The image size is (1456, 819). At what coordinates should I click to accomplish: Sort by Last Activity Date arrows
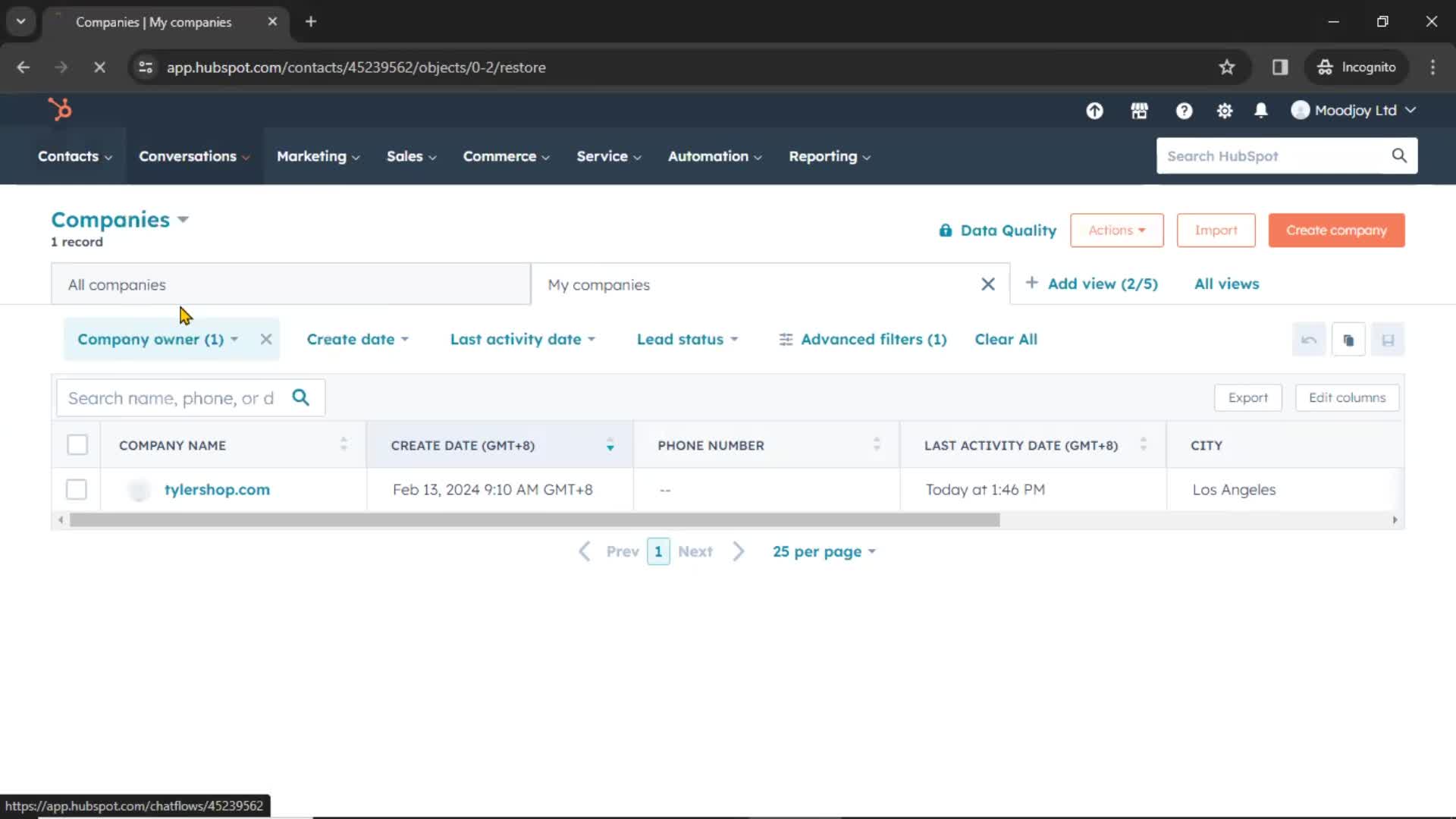tap(1143, 444)
